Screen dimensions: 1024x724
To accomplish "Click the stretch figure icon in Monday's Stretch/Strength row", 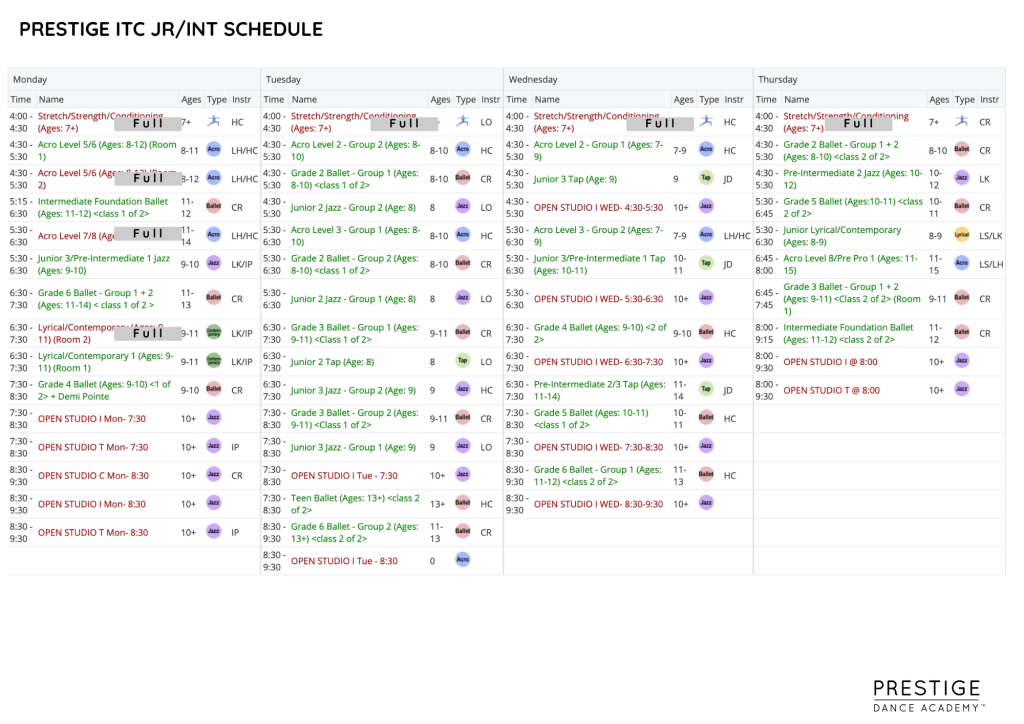I will [214, 121].
